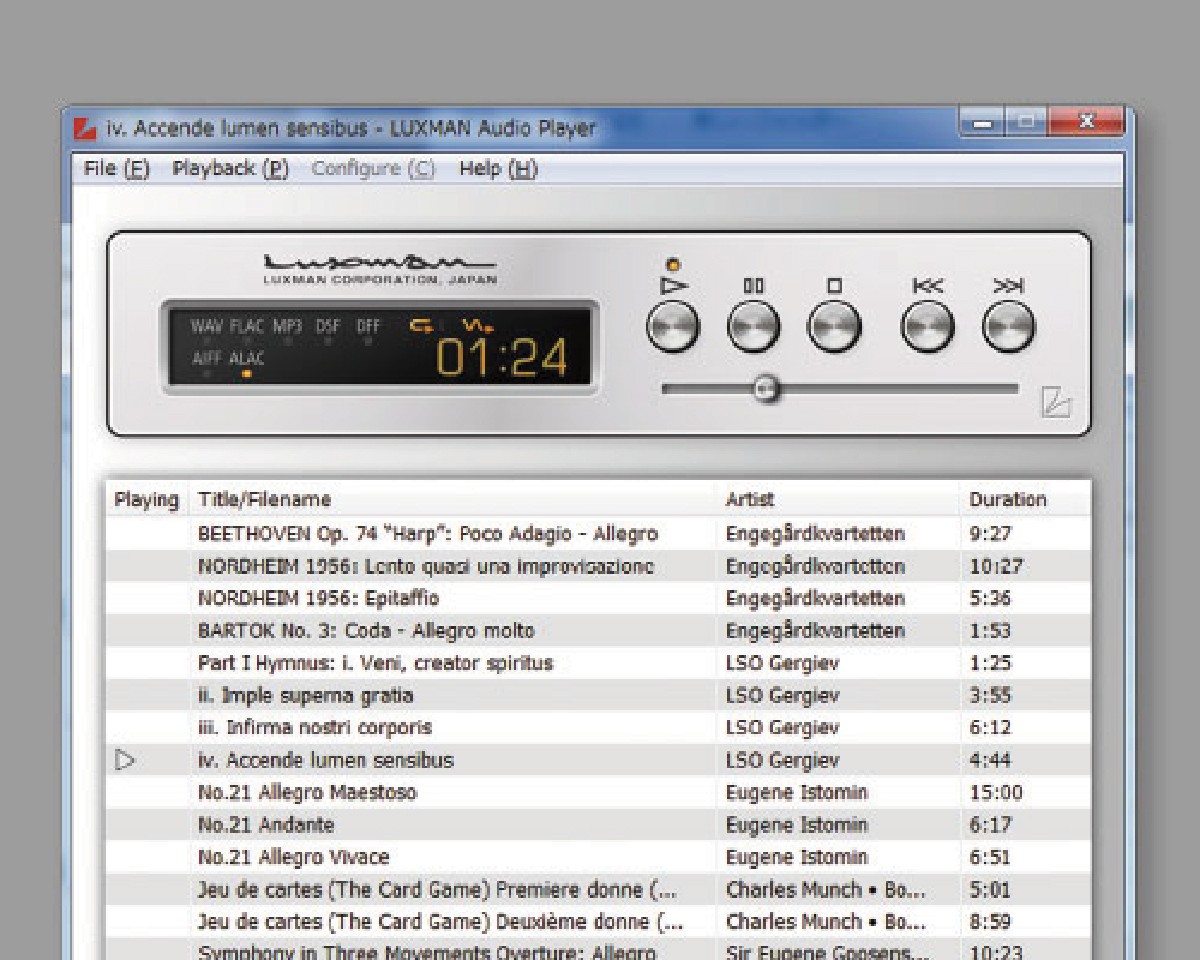Select iv. Accende lumen sensibus track title

tap(325, 760)
